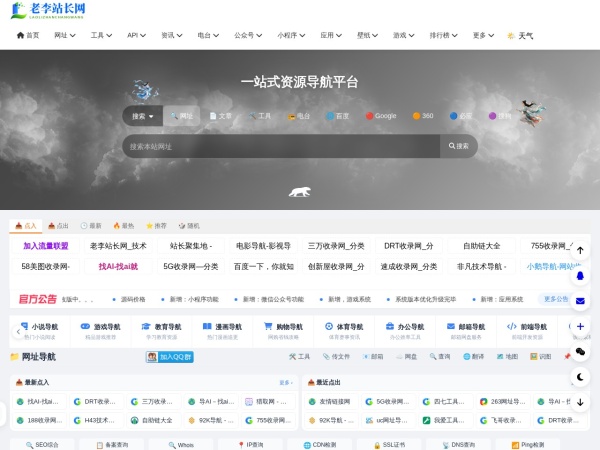Click the 翻译 globe quick link
Image resolution: width=600 pixels, height=450 pixels.
pos(473,357)
